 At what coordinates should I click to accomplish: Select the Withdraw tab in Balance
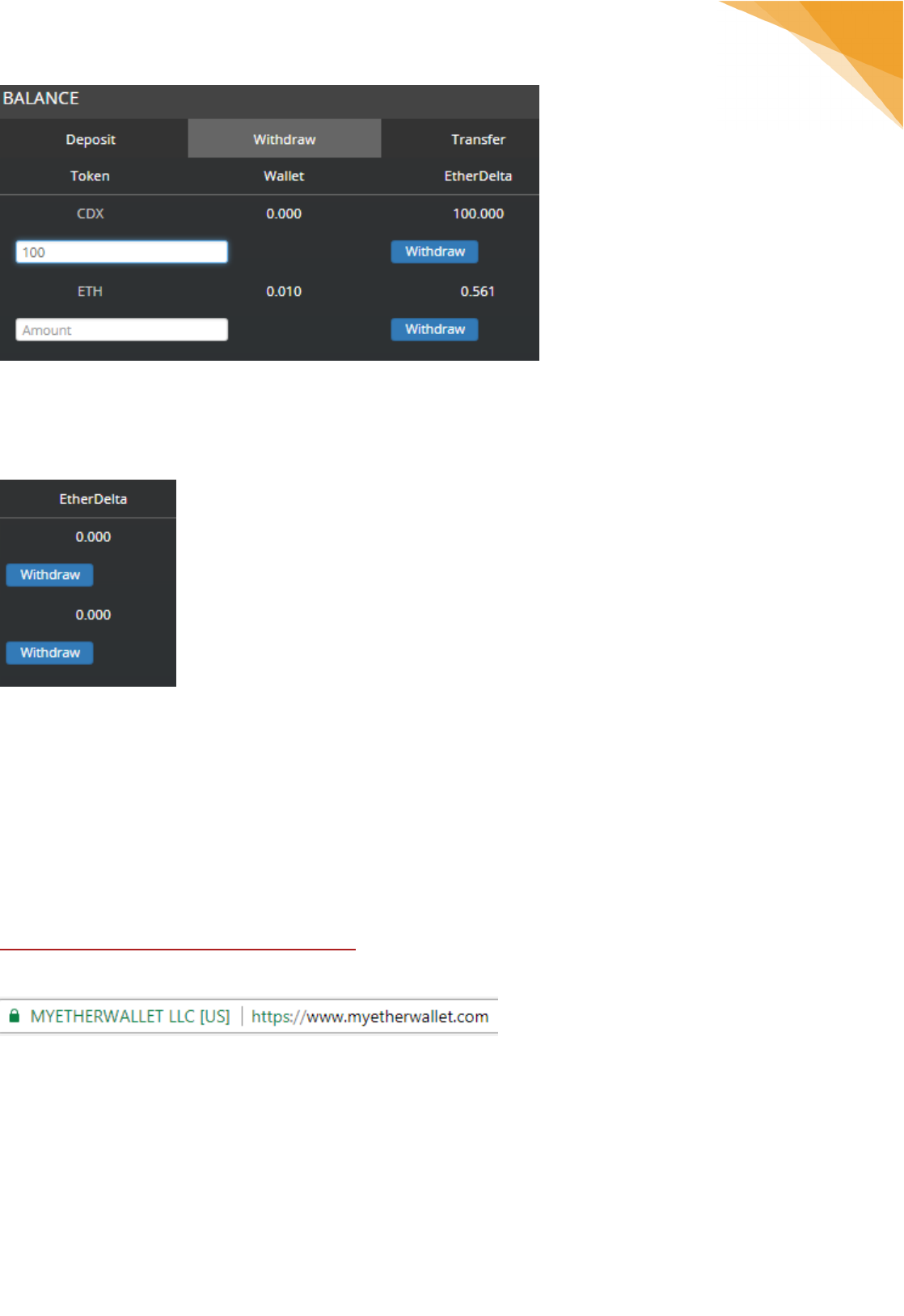click(285, 139)
